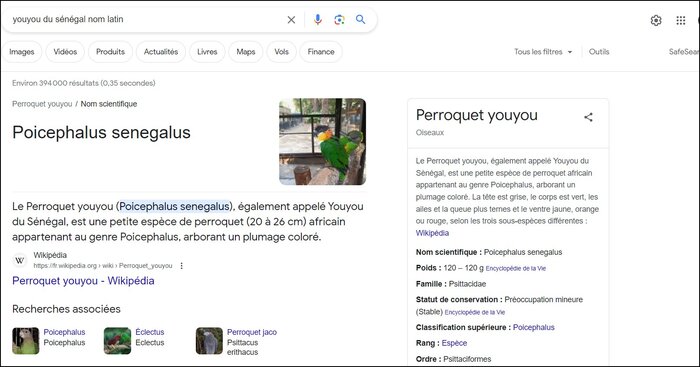Open Perroquet jaco related search link
The width and height of the screenshot is (700, 367).
pyautogui.click(x=252, y=332)
